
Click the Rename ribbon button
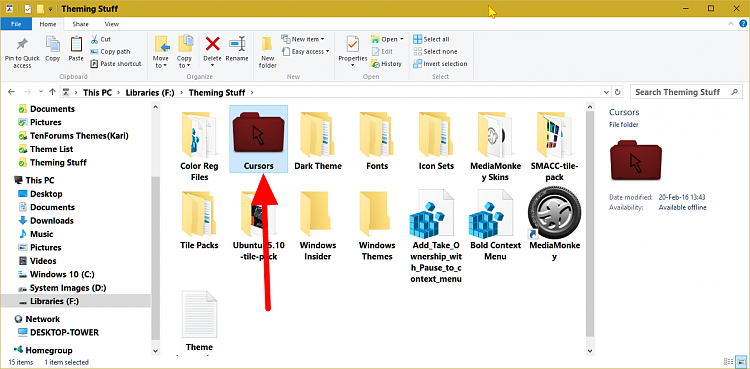pos(237,49)
